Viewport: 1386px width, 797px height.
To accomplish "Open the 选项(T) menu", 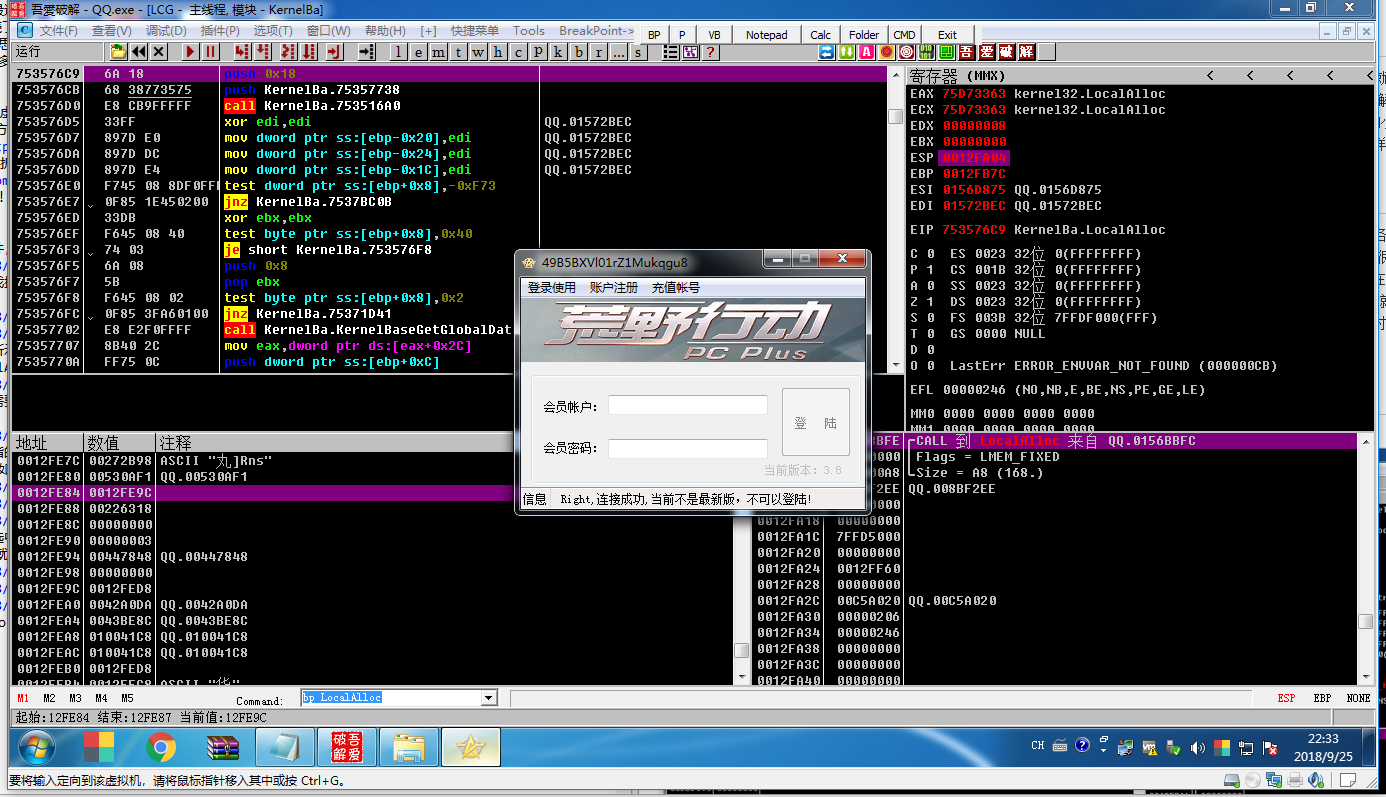I will (x=273, y=31).
